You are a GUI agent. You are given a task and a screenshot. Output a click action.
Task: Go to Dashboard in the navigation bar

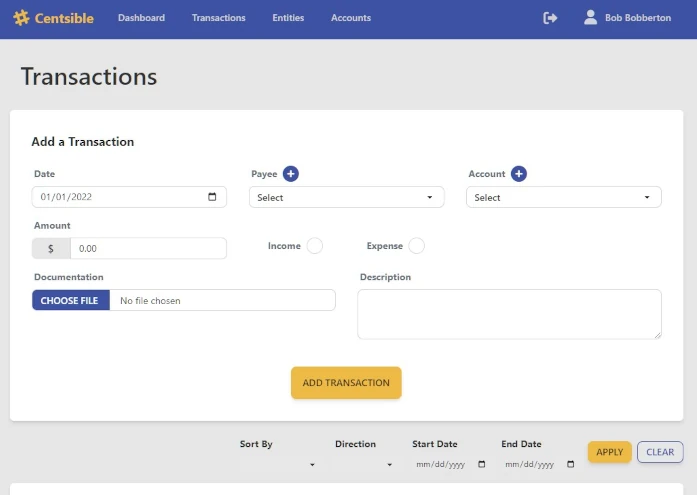click(x=141, y=18)
